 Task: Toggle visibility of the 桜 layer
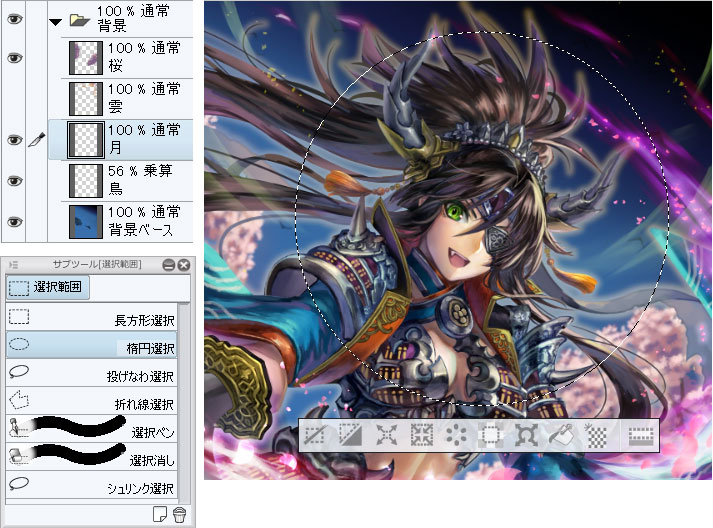(14, 58)
